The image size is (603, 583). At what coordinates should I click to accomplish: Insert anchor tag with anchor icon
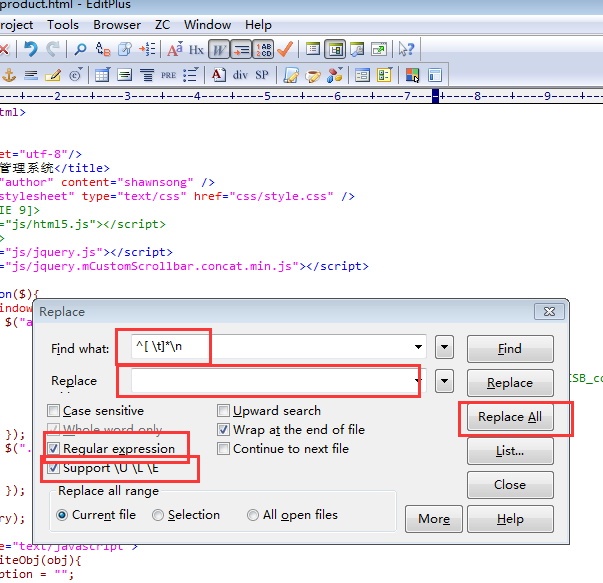9,75
